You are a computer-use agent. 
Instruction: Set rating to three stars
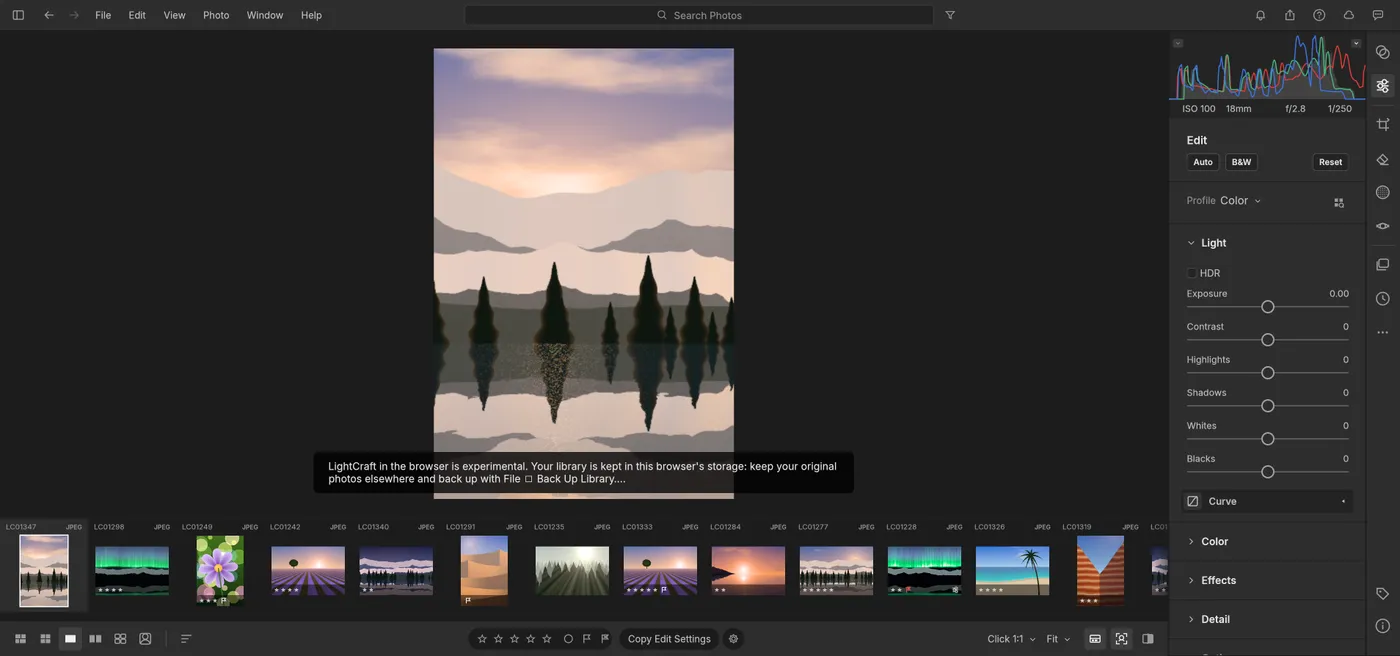(x=514, y=639)
